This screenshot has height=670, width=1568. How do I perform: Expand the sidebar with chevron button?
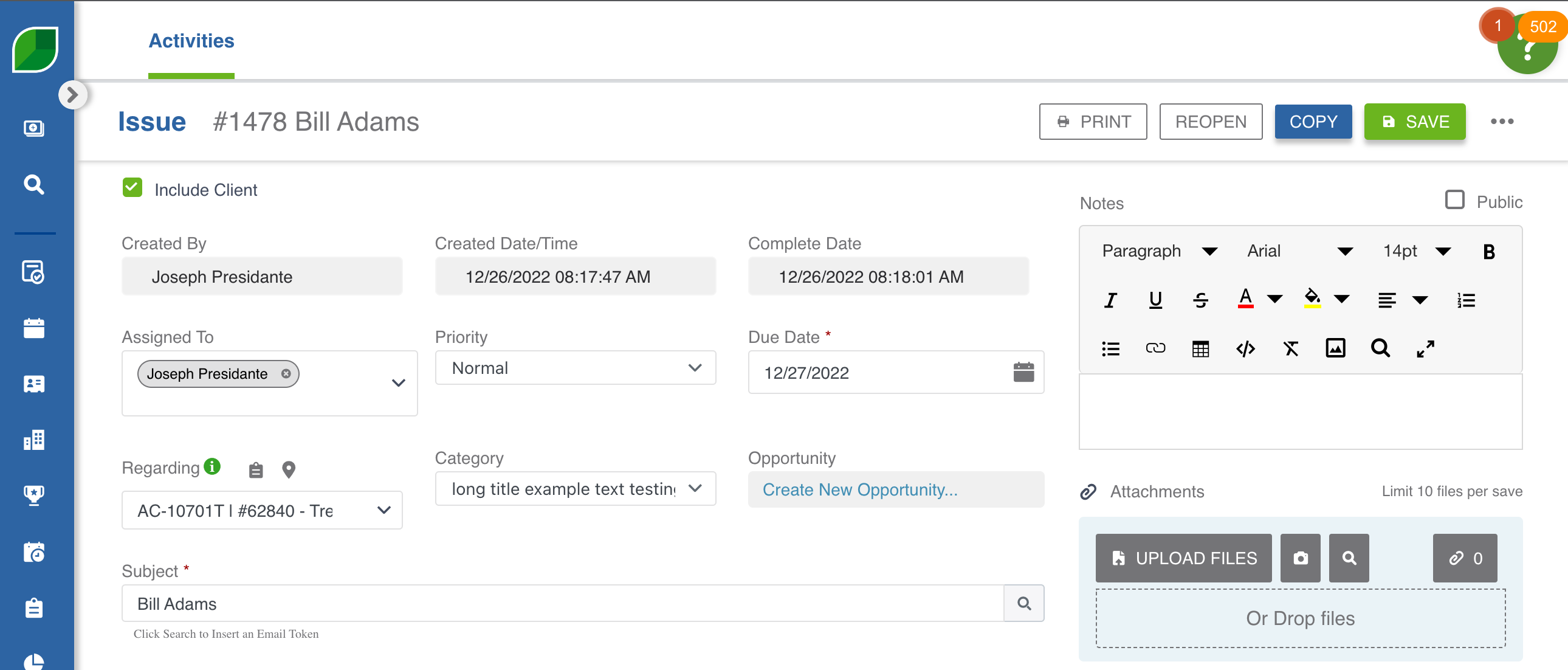pyautogui.click(x=72, y=94)
